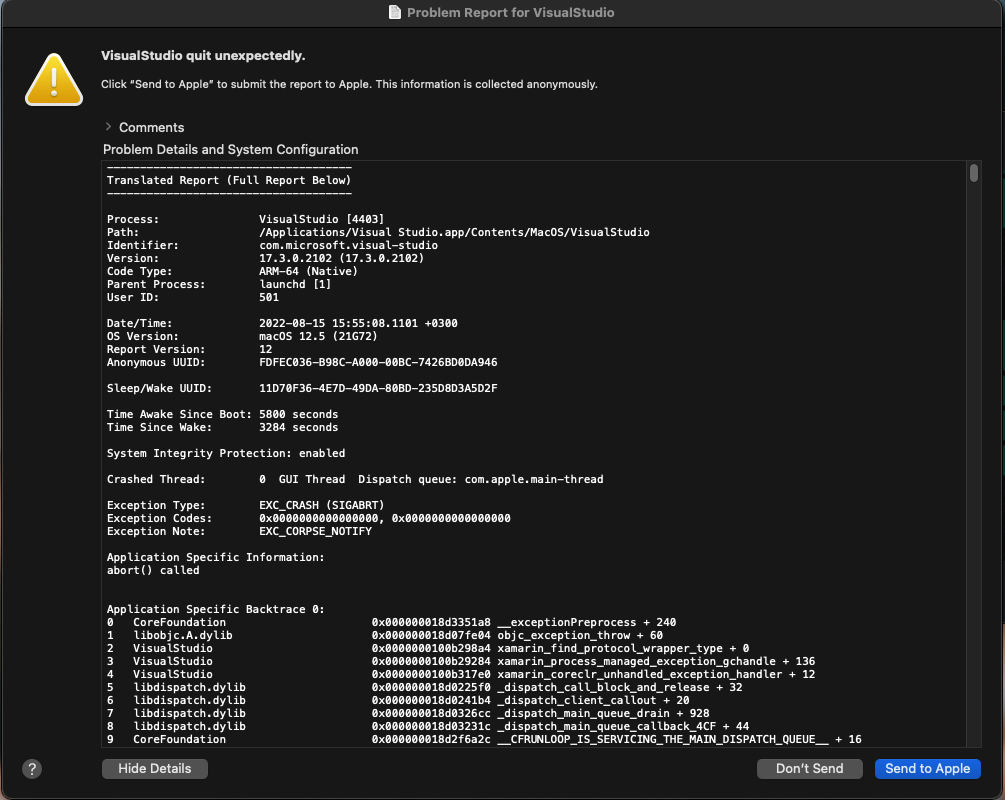Click 'Time Since Wake: 3284 seconds' line
This screenshot has width=1005, height=800.
click(222, 428)
